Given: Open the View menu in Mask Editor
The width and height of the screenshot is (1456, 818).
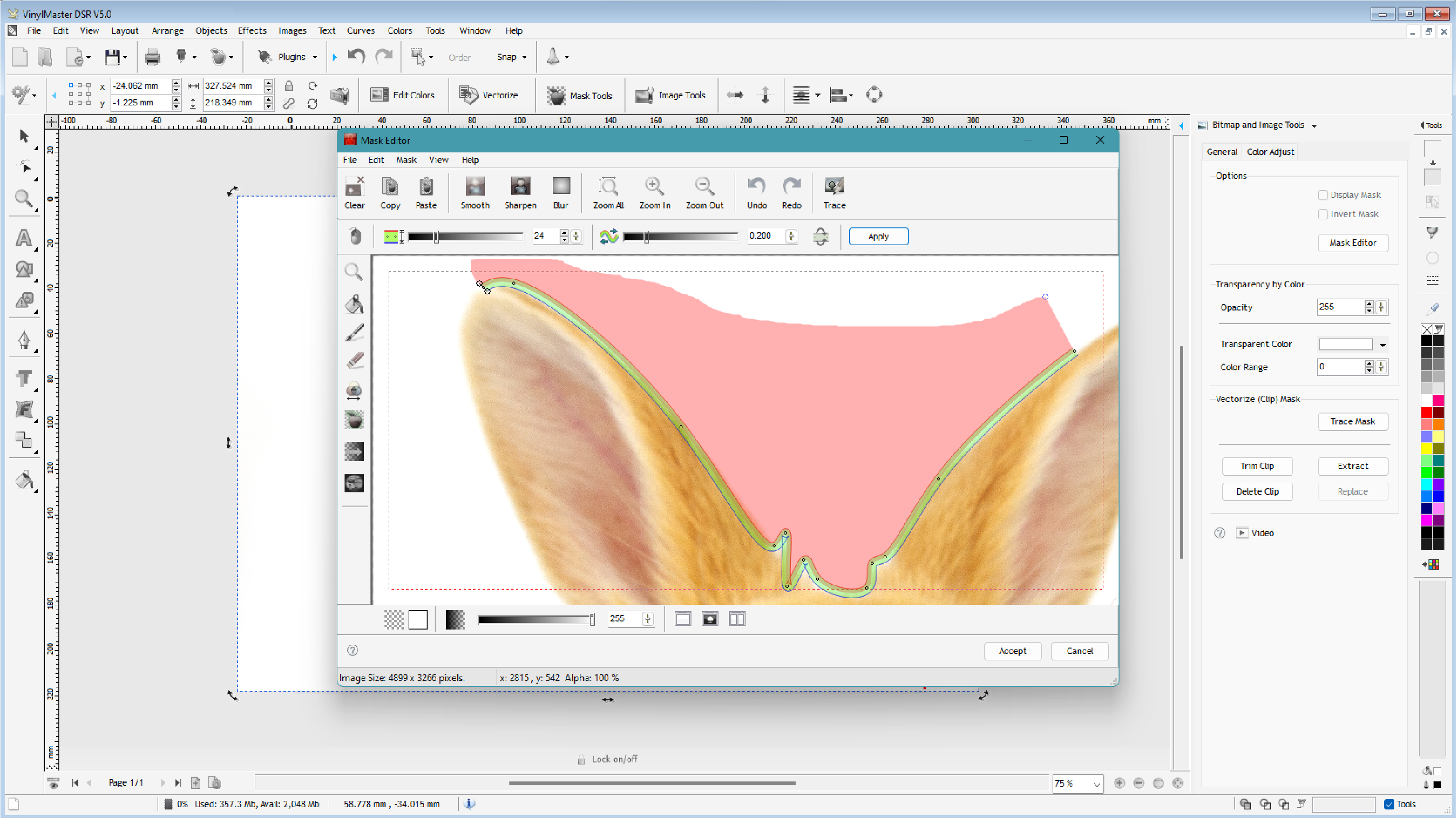Looking at the screenshot, I should coord(438,160).
